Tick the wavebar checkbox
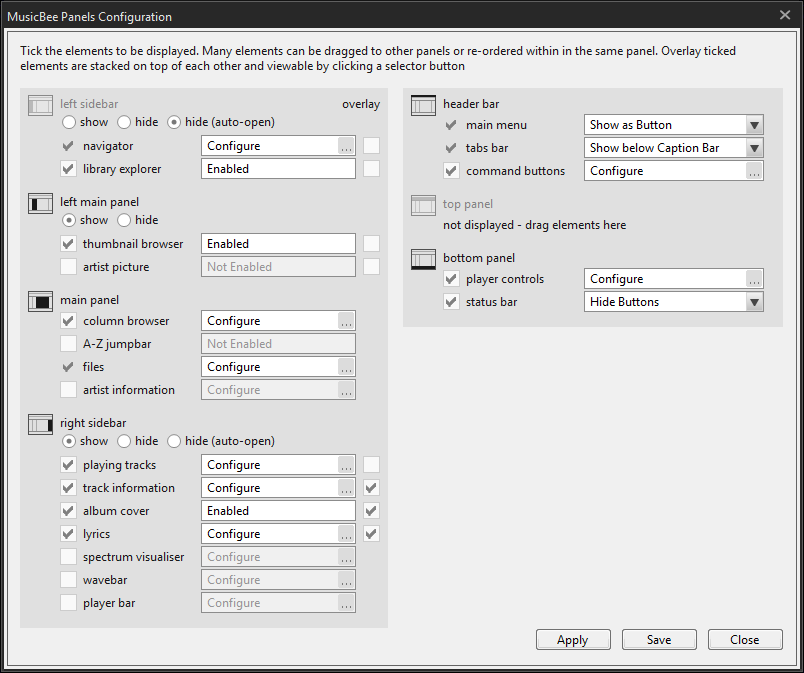The height and width of the screenshot is (673, 804). coord(68,580)
